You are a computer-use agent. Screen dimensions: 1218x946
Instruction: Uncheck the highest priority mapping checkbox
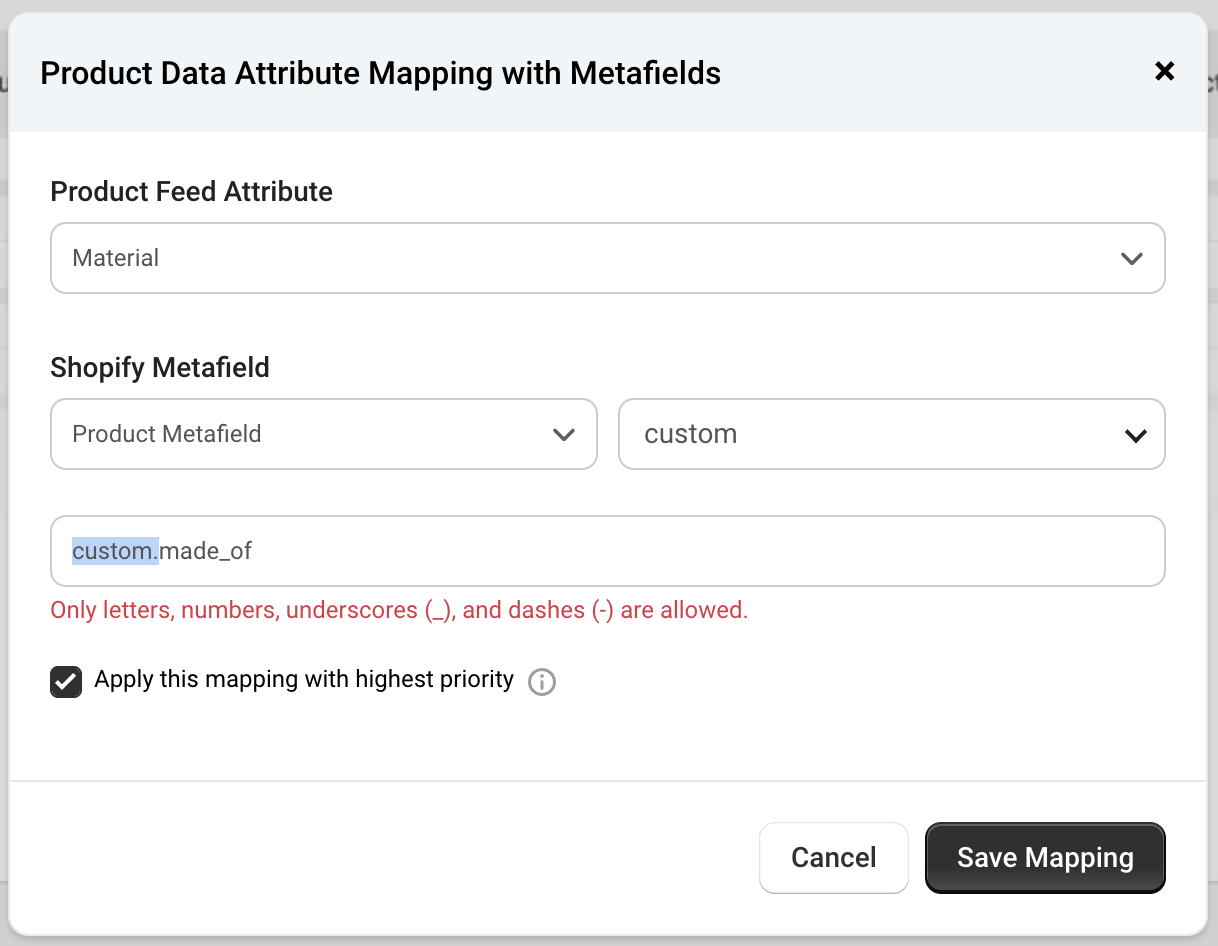[x=66, y=682]
